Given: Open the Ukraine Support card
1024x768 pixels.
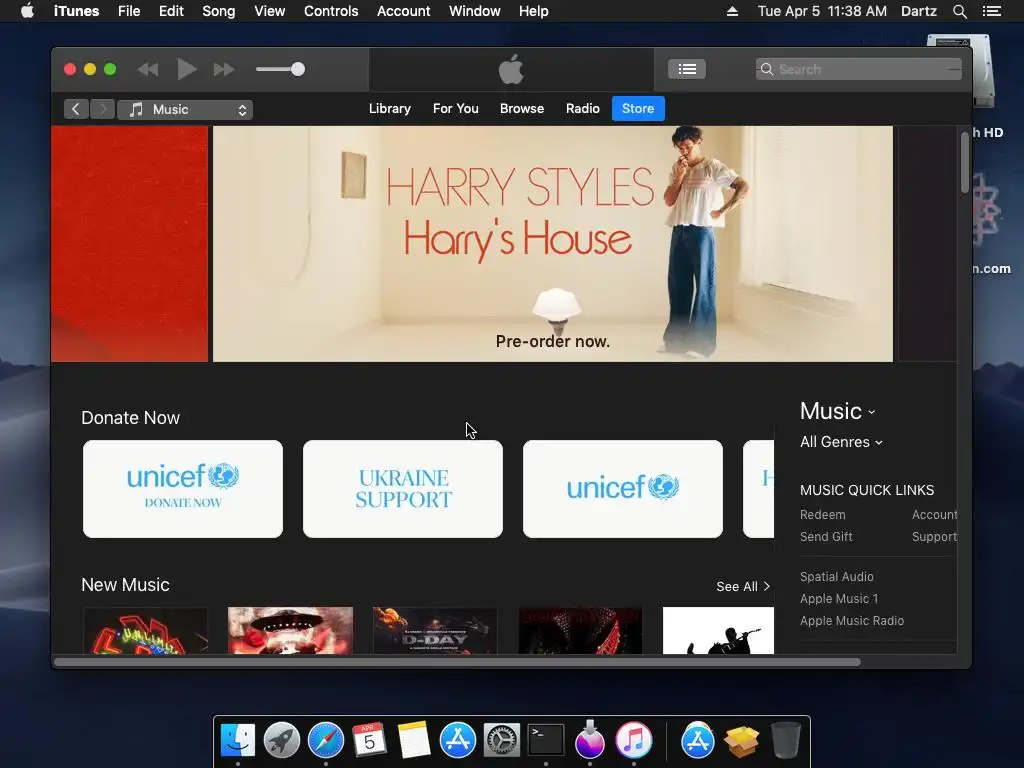Looking at the screenshot, I should coord(403,489).
